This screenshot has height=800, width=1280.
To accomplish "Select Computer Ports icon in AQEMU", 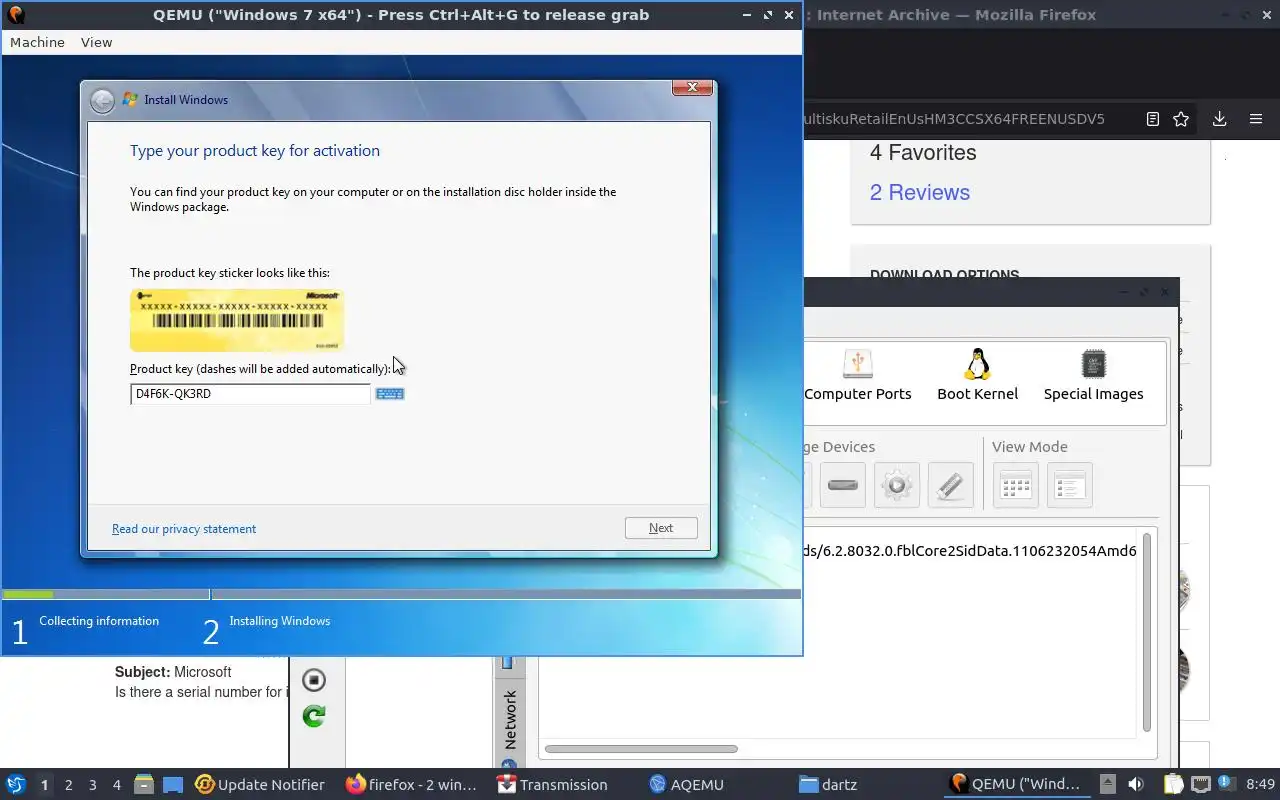I will click(858, 376).
